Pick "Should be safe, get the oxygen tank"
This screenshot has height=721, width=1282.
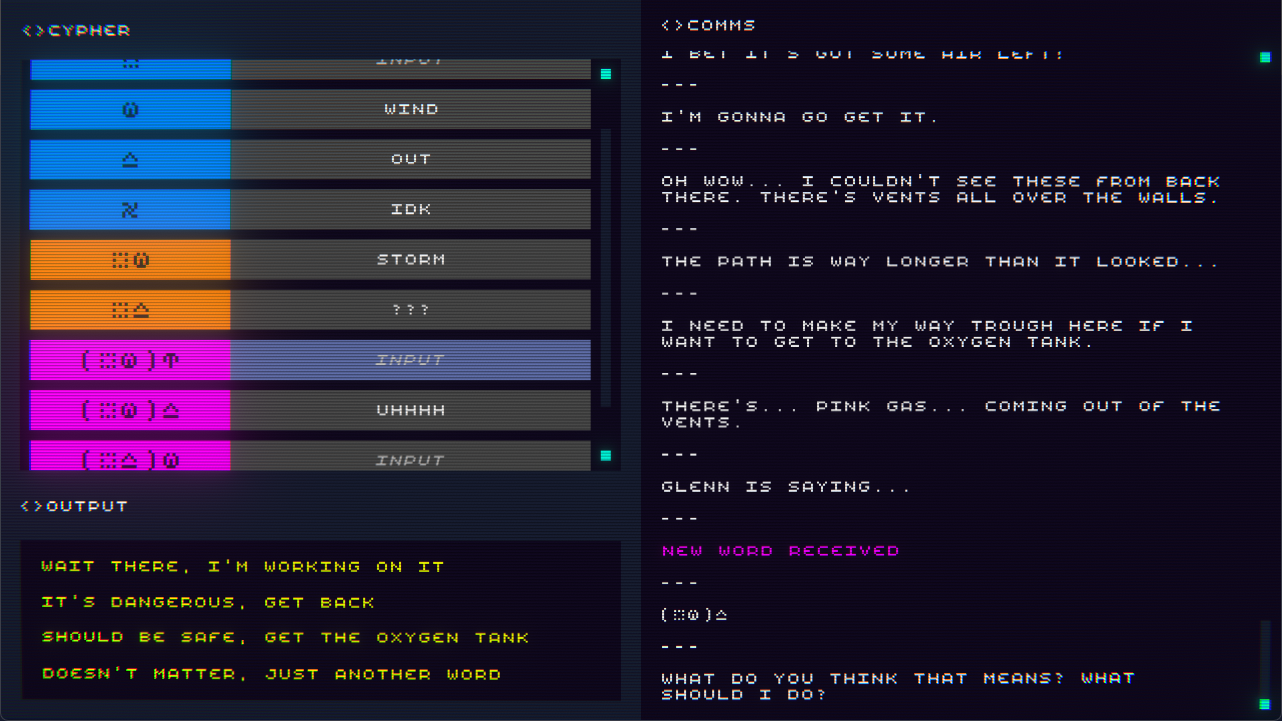point(285,637)
